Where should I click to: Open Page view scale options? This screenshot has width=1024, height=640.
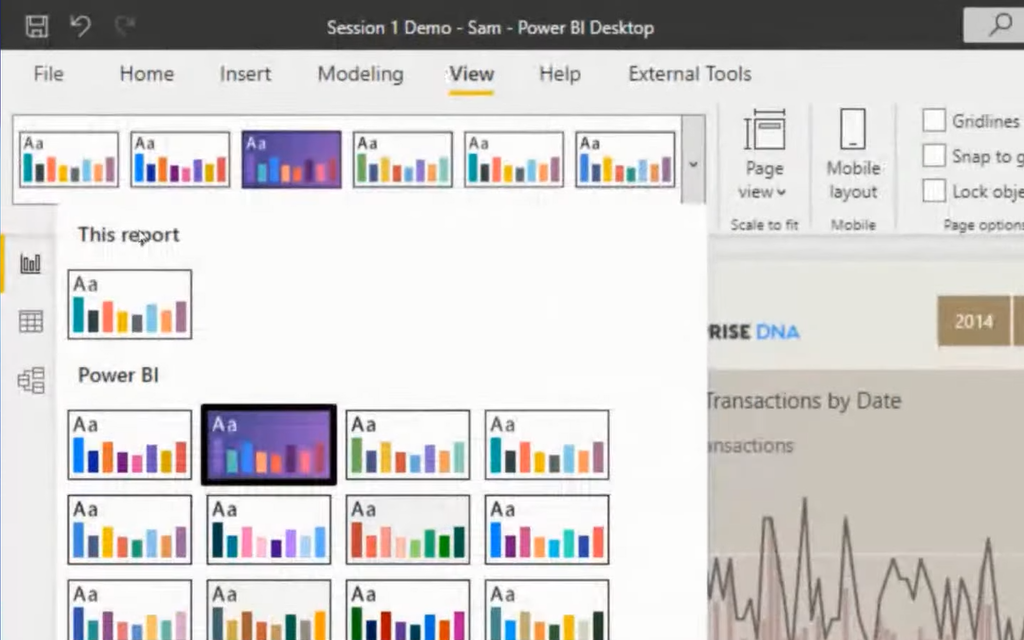click(x=763, y=154)
